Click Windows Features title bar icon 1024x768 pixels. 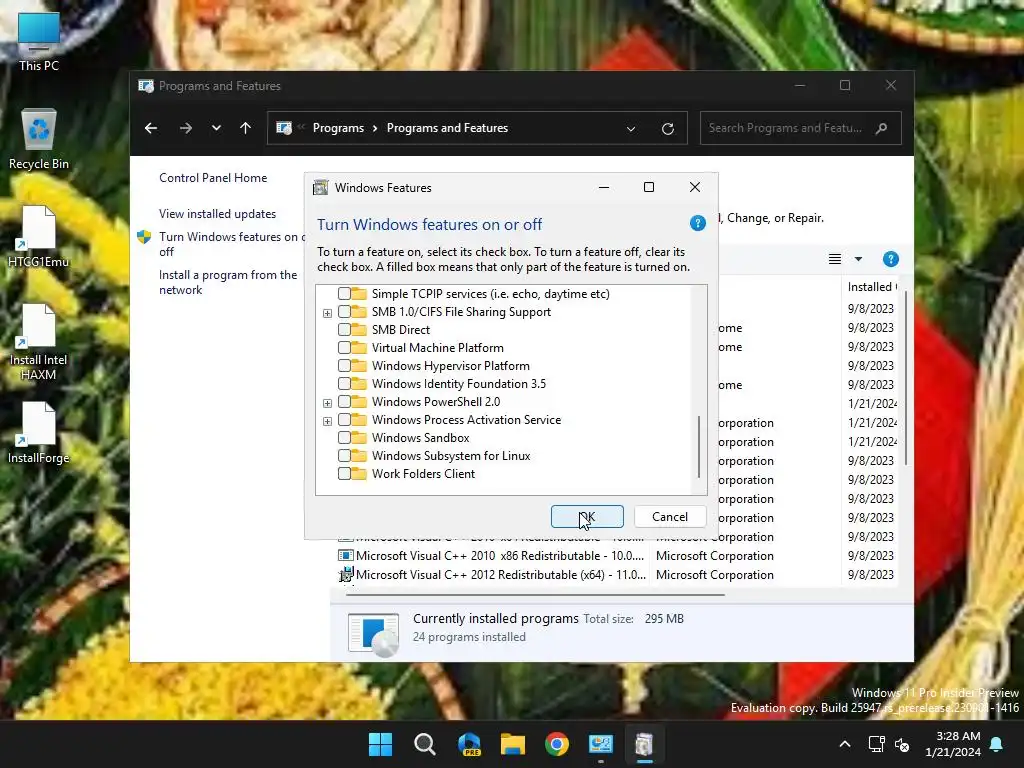coord(321,187)
